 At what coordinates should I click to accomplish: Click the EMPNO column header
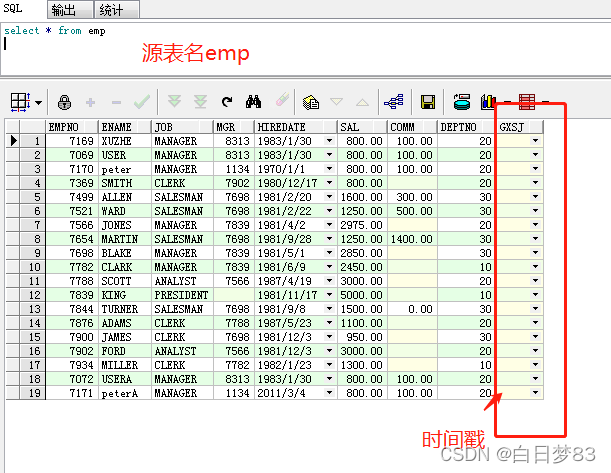click(72, 127)
